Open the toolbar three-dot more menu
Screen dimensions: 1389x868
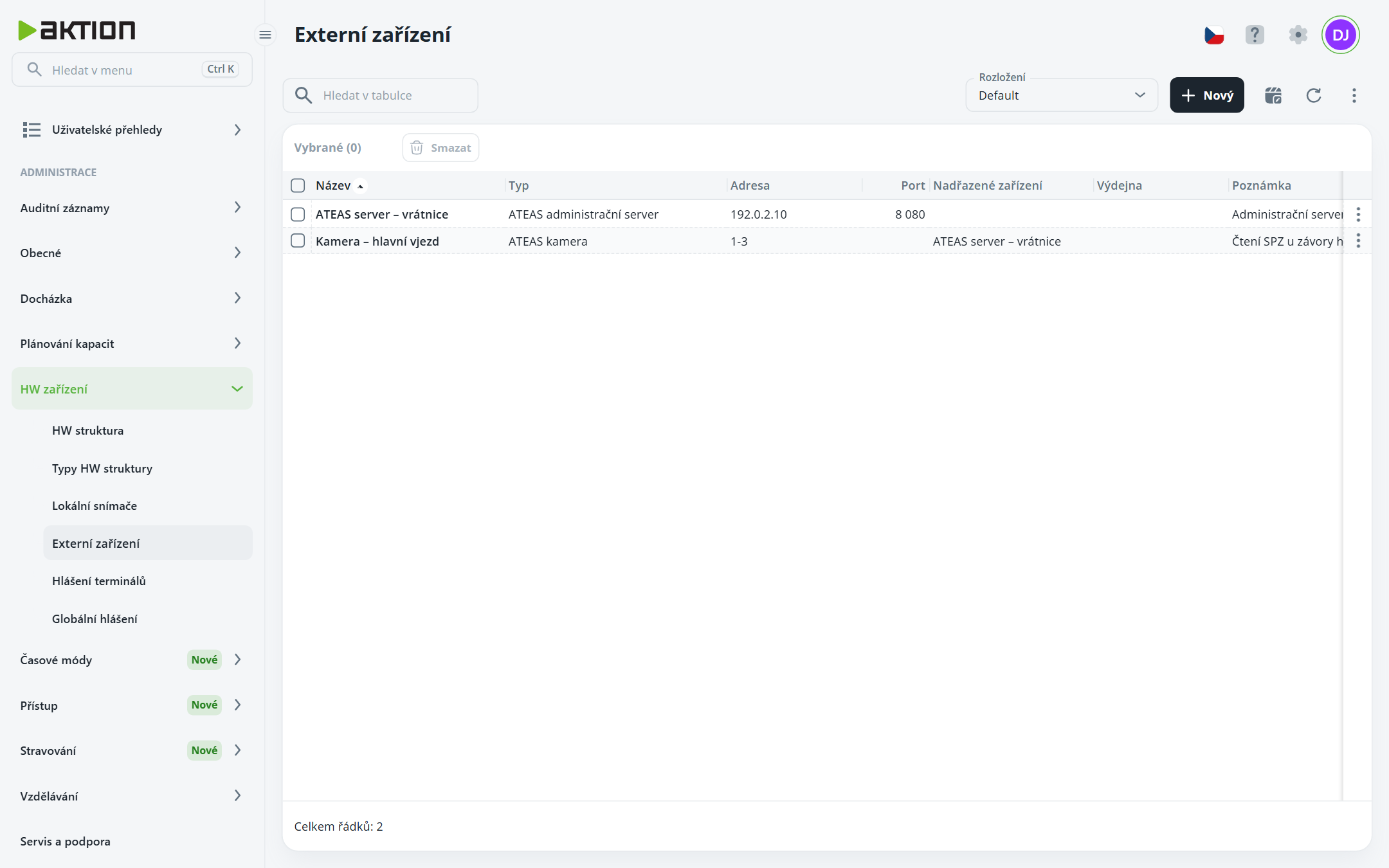(1354, 95)
